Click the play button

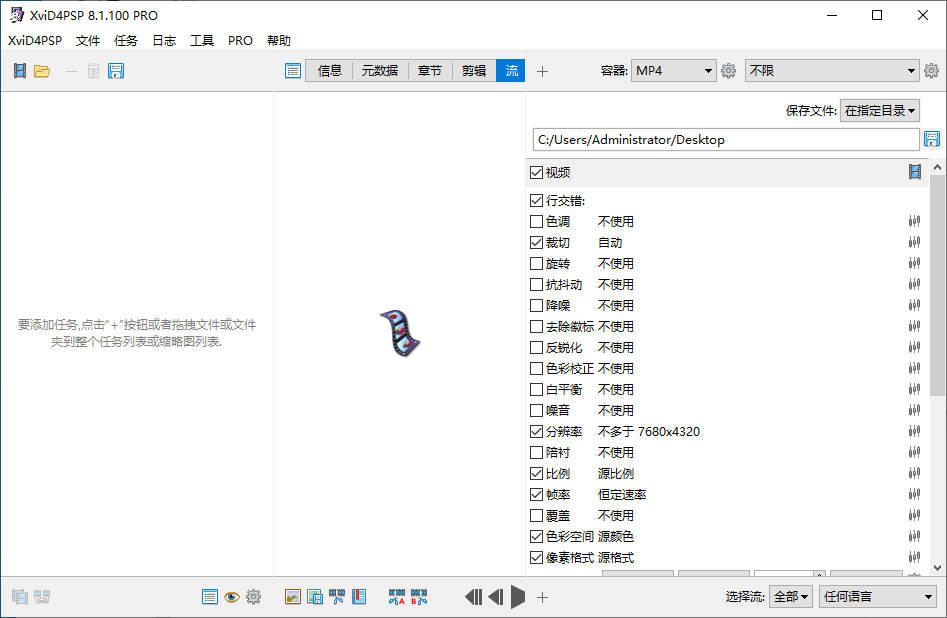click(x=518, y=597)
